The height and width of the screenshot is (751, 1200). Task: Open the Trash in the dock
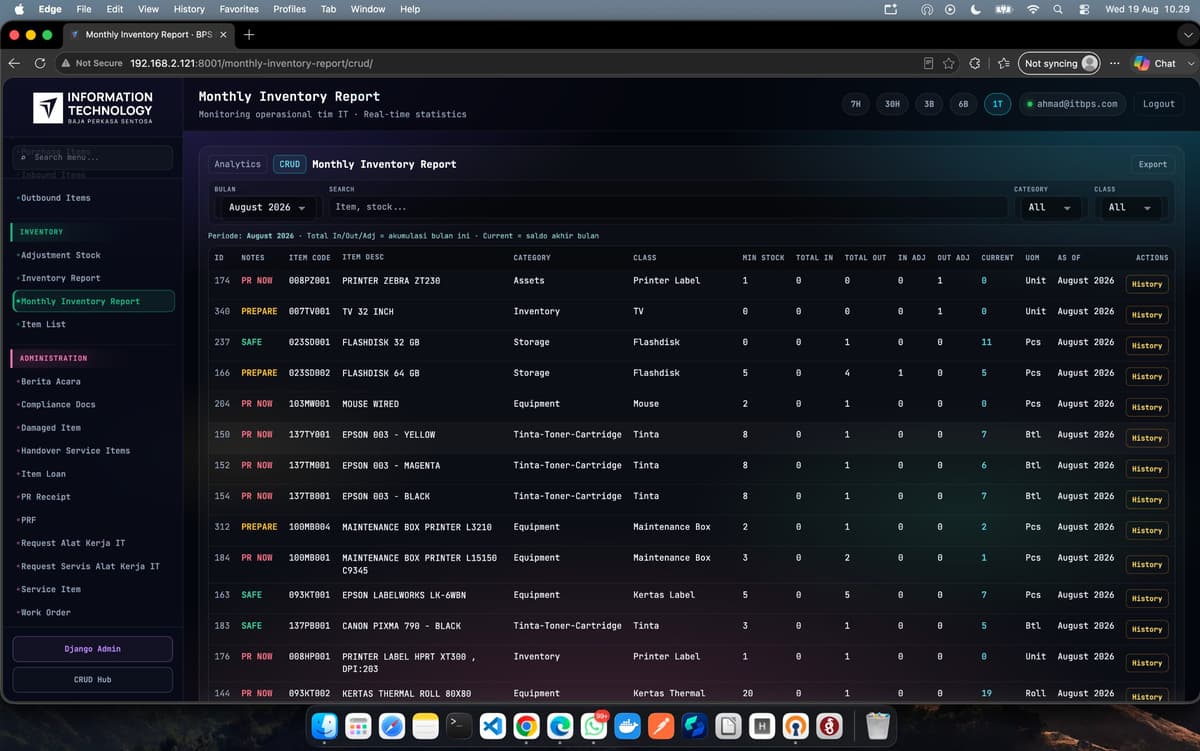[877, 727]
